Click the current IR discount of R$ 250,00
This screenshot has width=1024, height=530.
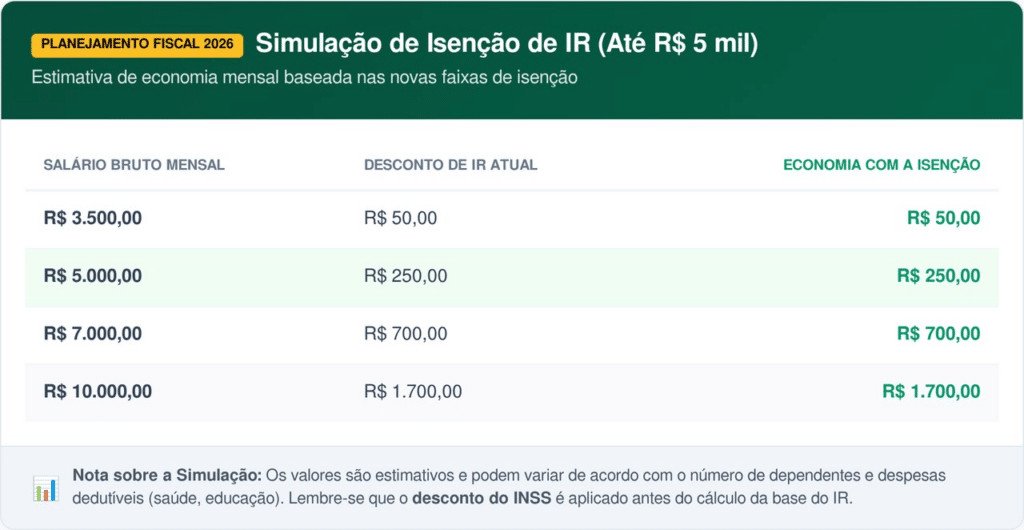pyautogui.click(x=405, y=276)
